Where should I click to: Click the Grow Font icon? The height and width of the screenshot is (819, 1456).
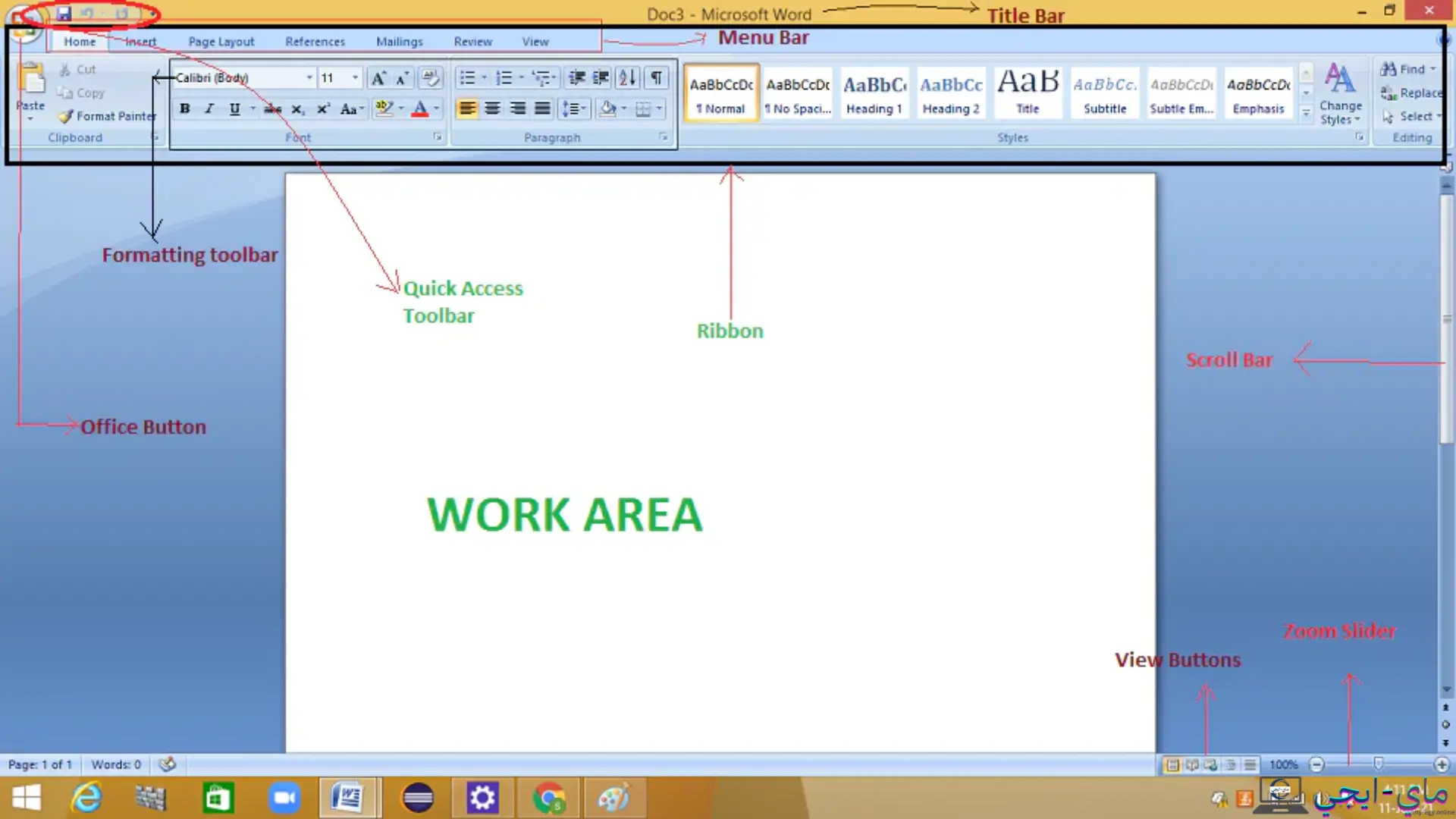coord(378,77)
